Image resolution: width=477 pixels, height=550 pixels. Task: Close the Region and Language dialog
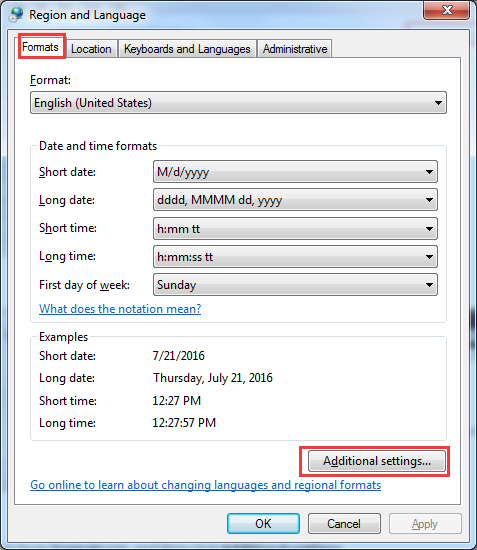coord(446,10)
